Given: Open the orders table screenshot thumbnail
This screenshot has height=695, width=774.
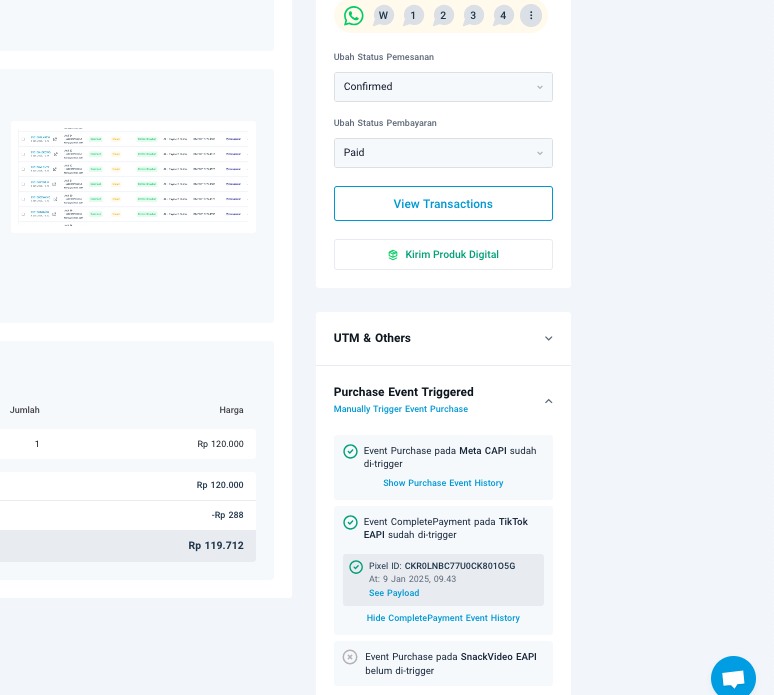Looking at the screenshot, I should tap(133, 177).
